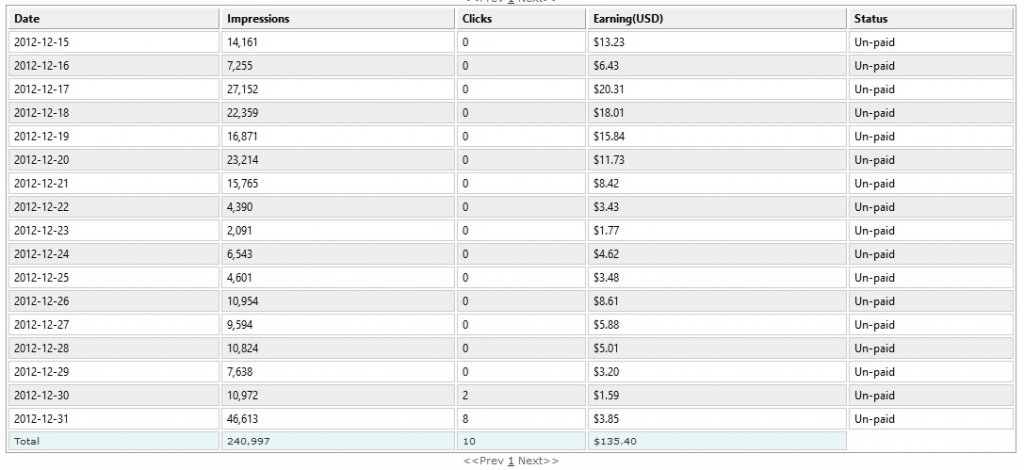This screenshot has height=470, width=1024.
Task: Click the Impressions column header
Action: pyautogui.click(x=338, y=19)
